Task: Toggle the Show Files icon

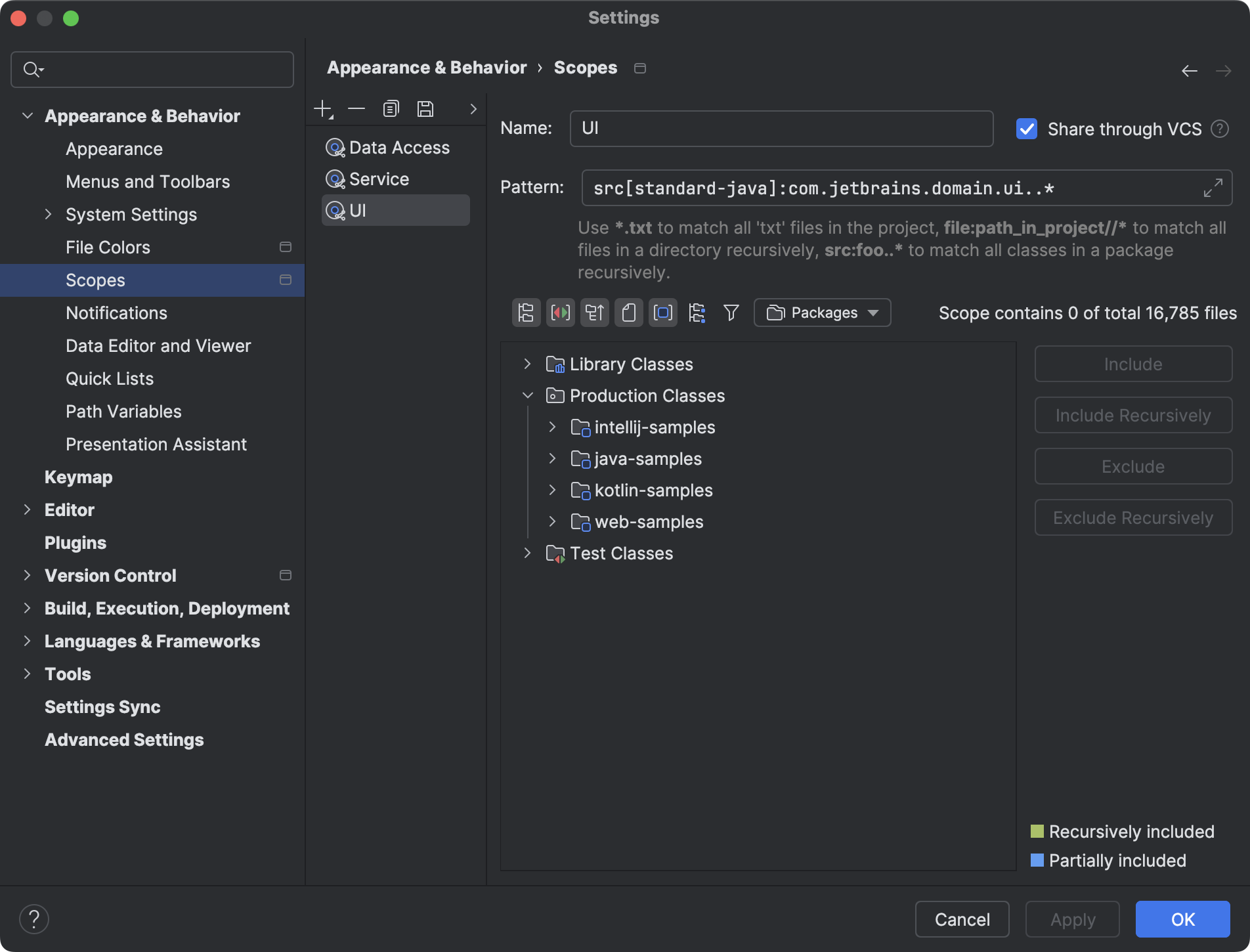Action: pos(628,313)
